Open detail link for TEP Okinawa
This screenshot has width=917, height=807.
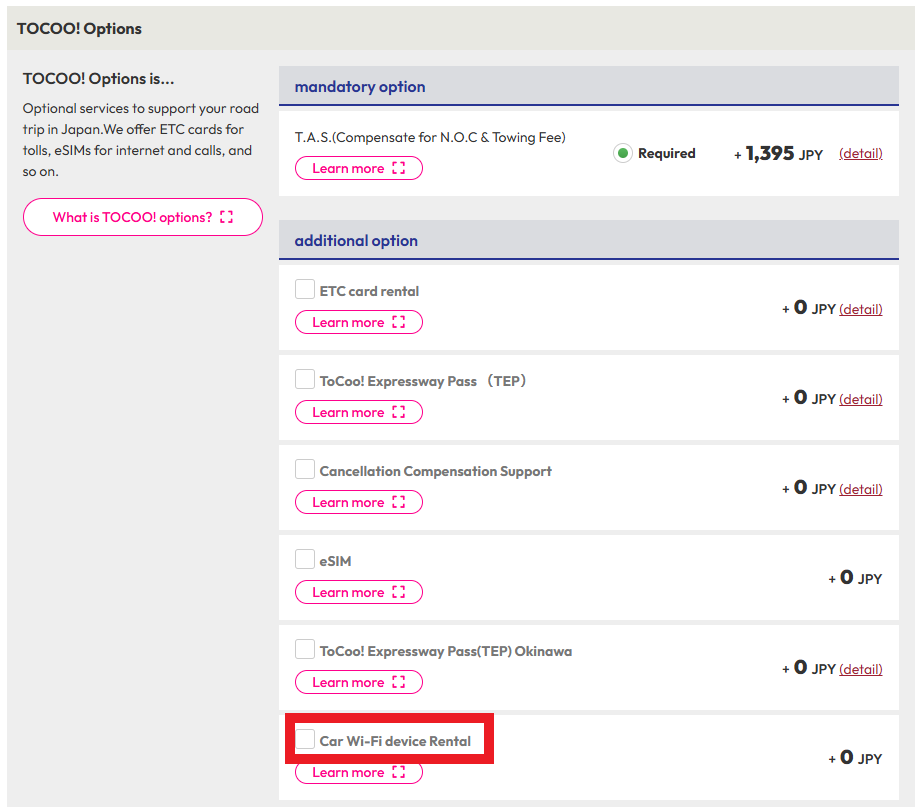pyautogui.click(x=860, y=669)
